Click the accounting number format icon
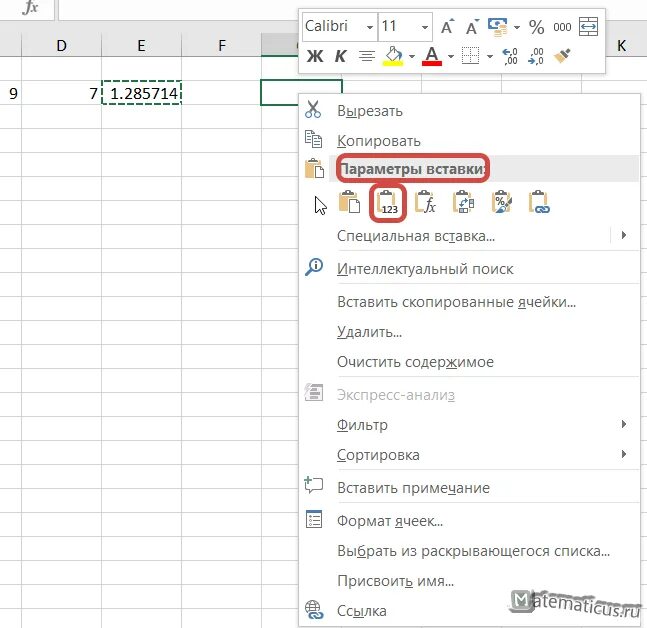 tap(498, 27)
